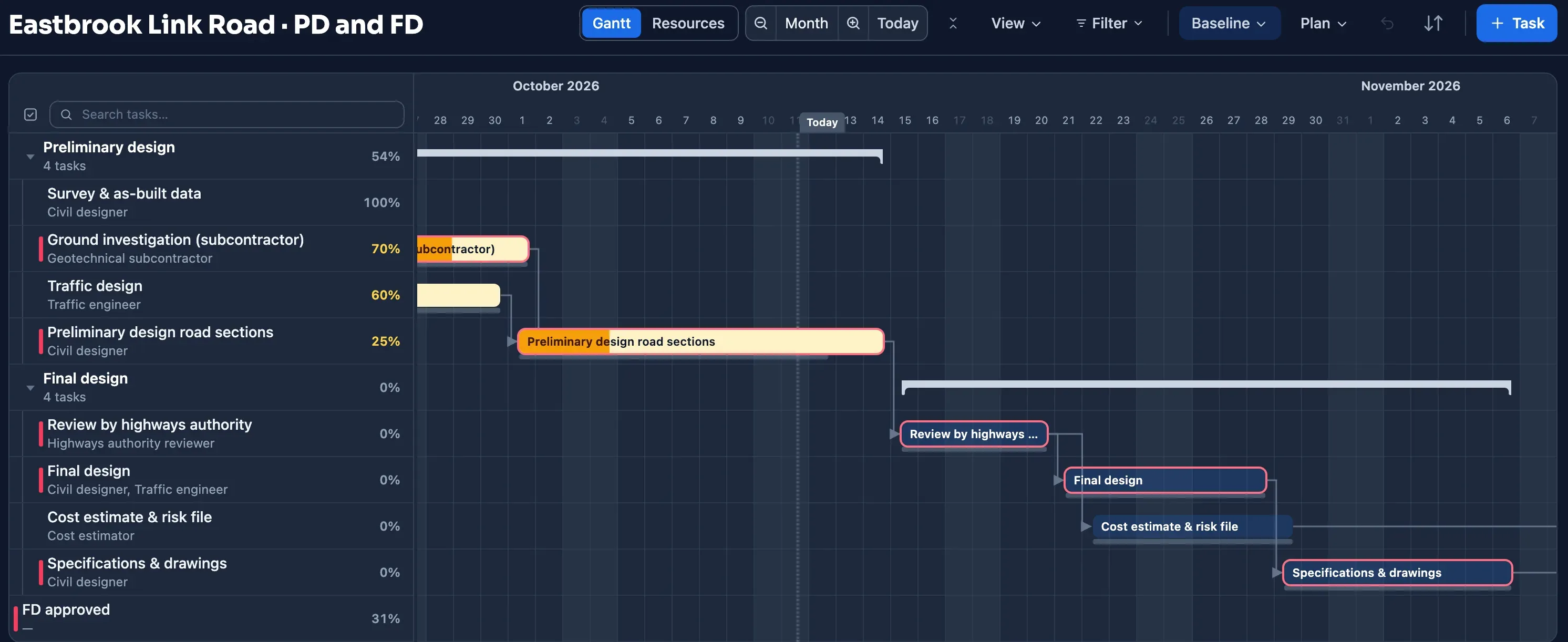Screen dimensions: 1568x642
Task: Click the Final design summary bar in chart
Action: point(1206,386)
